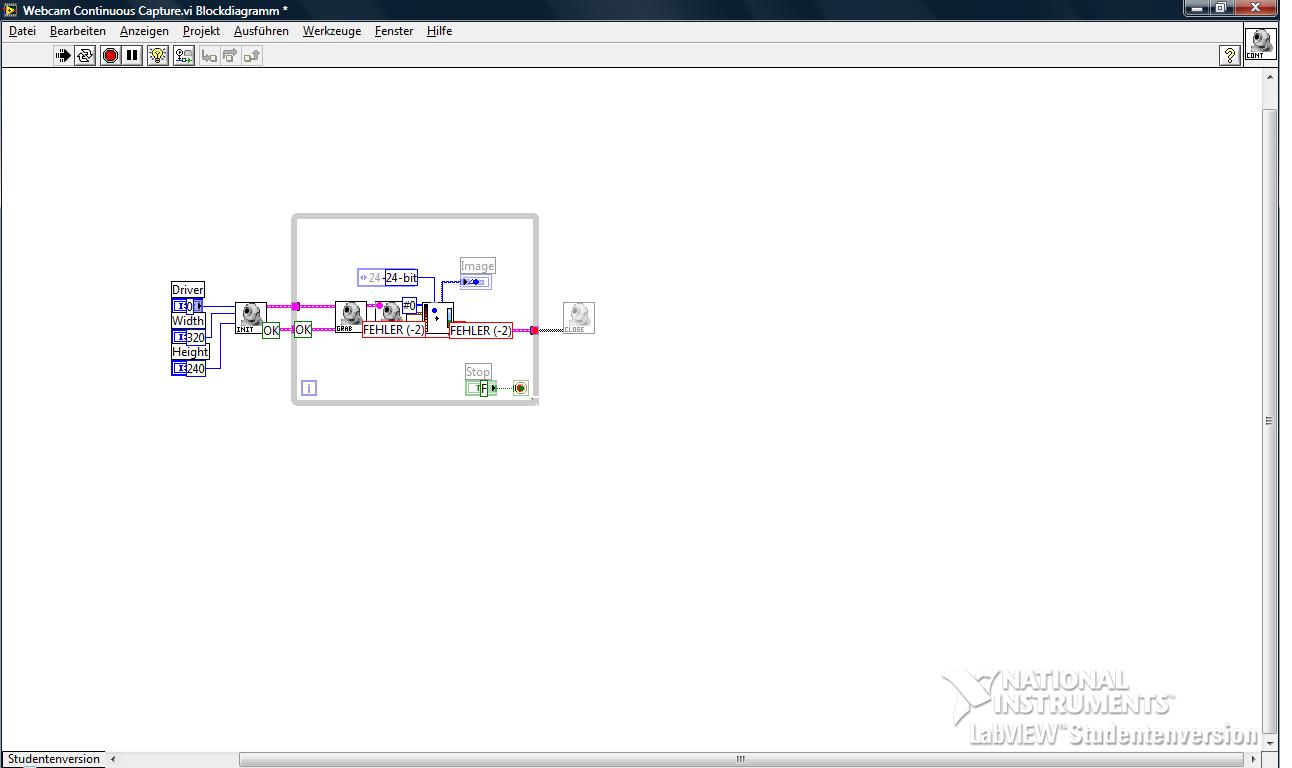Click the OK probe inside the loop
The height and width of the screenshot is (768, 1292).
[x=303, y=330]
